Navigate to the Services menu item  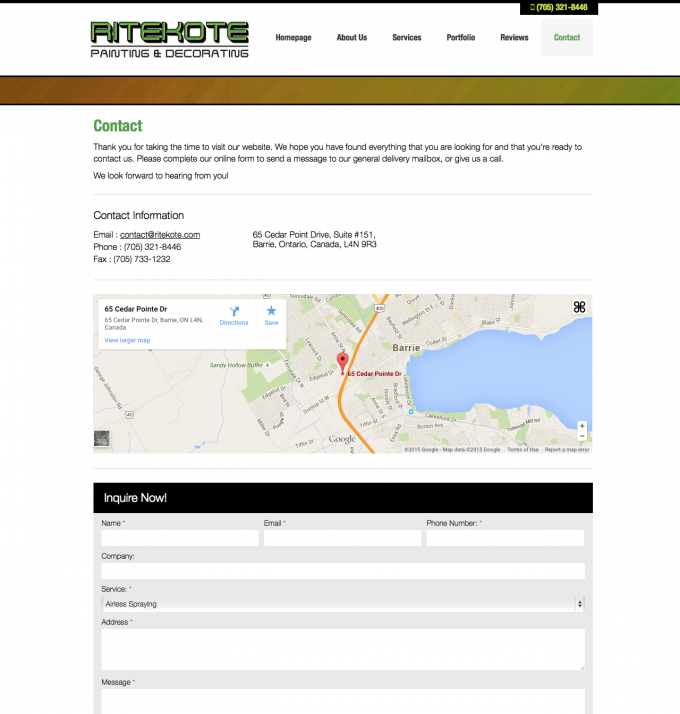pos(406,38)
